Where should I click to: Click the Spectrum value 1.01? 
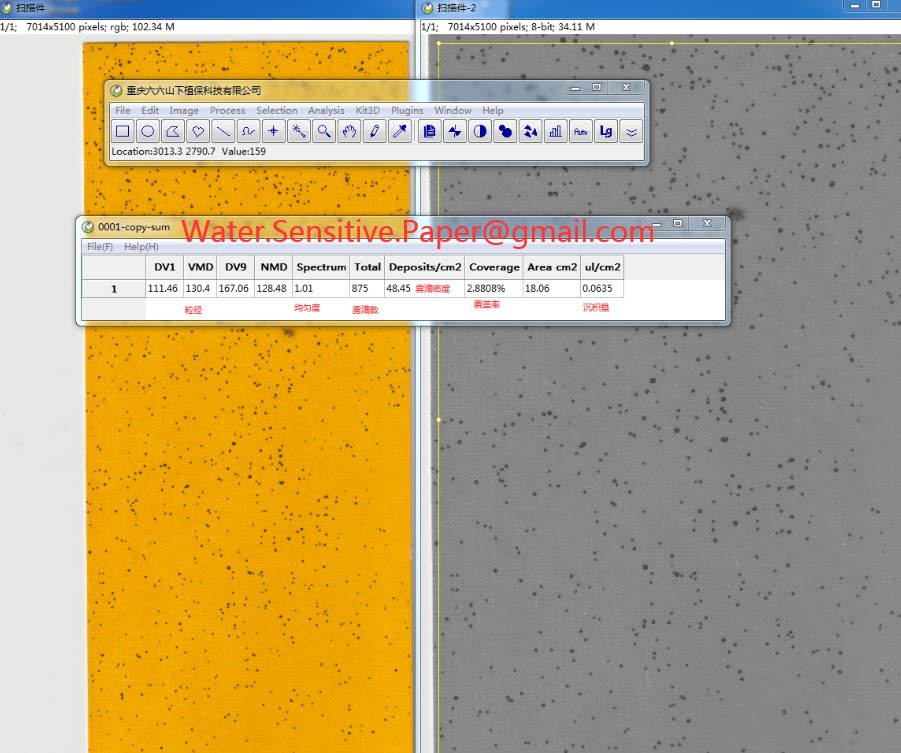tap(303, 289)
